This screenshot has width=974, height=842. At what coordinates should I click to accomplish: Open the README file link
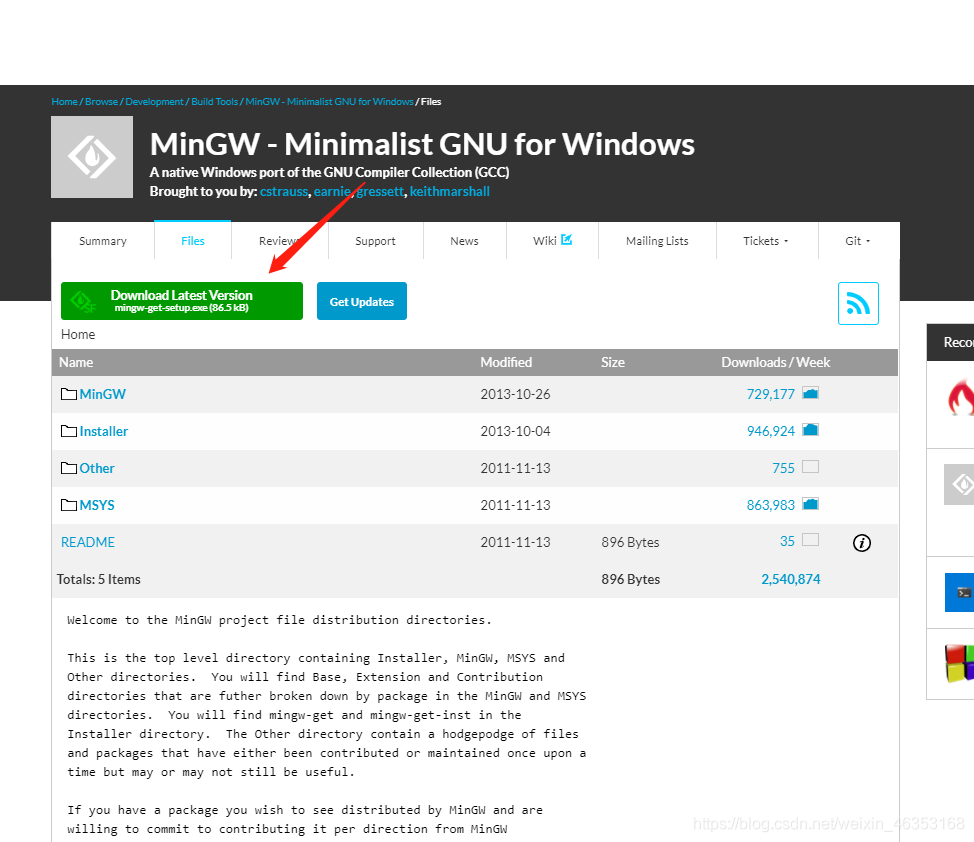pos(88,542)
